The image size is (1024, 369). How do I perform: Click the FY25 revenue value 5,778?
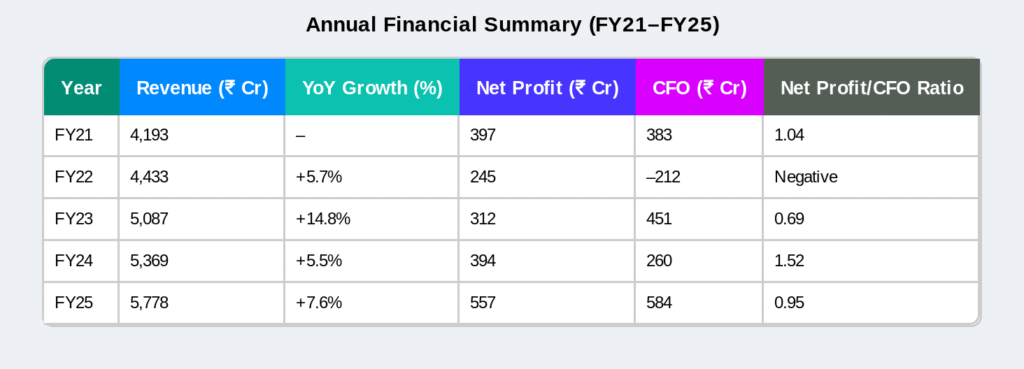coord(150,302)
